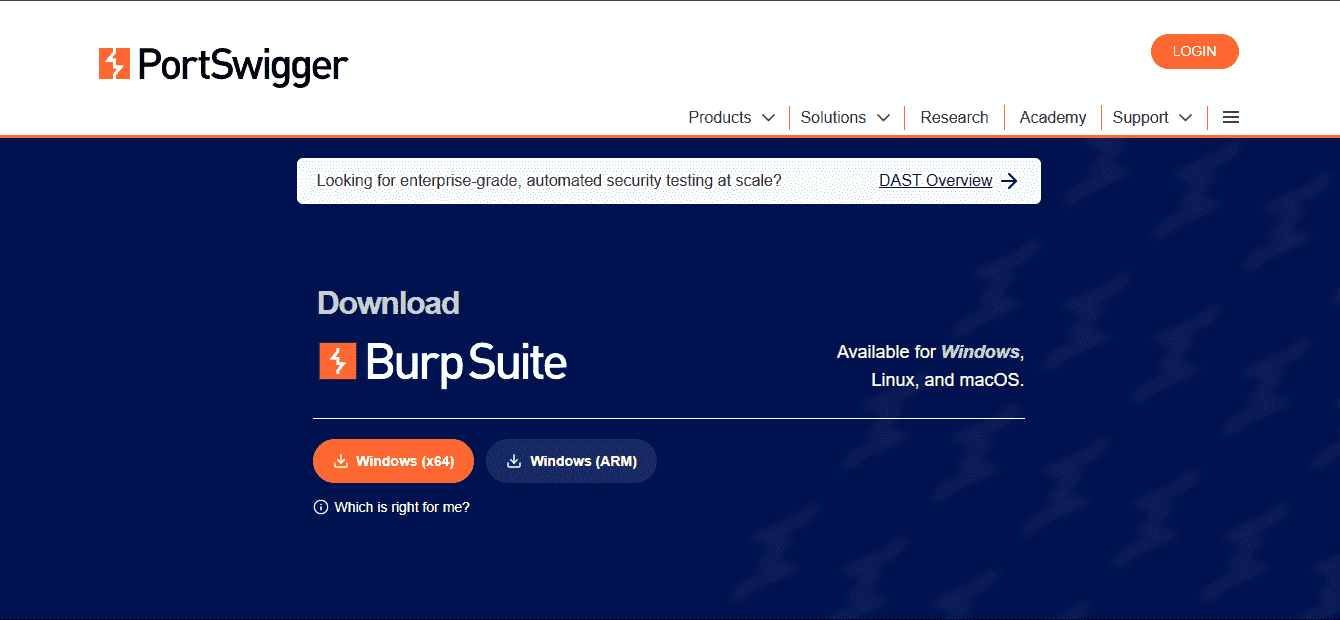Expand the Support dropdown chevron
Screen dimensions: 1340x620
tap(1185, 118)
